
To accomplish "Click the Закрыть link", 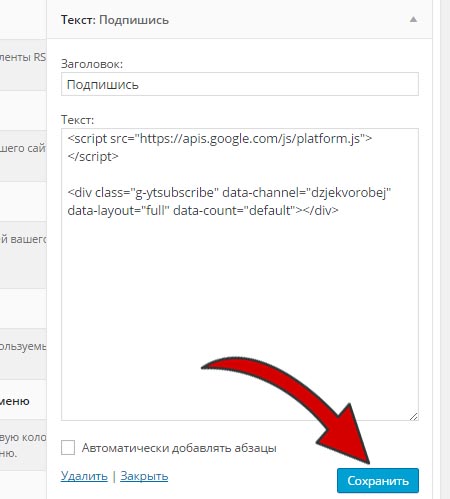I will (x=144, y=476).
